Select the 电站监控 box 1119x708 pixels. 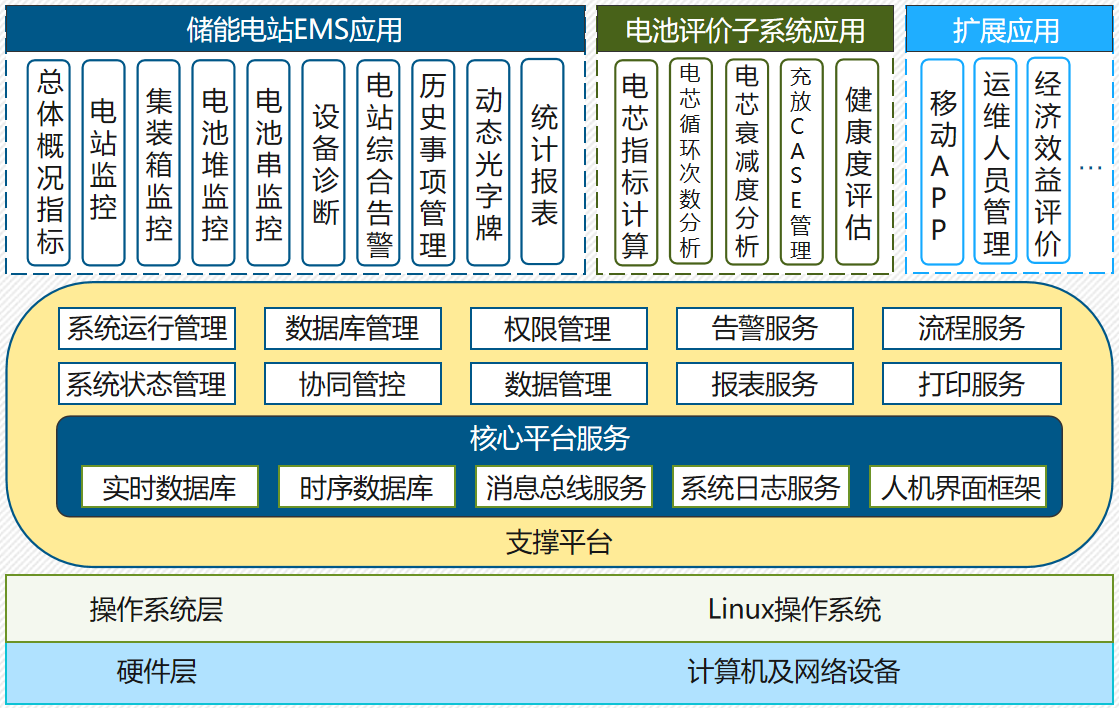(x=103, y=163)
